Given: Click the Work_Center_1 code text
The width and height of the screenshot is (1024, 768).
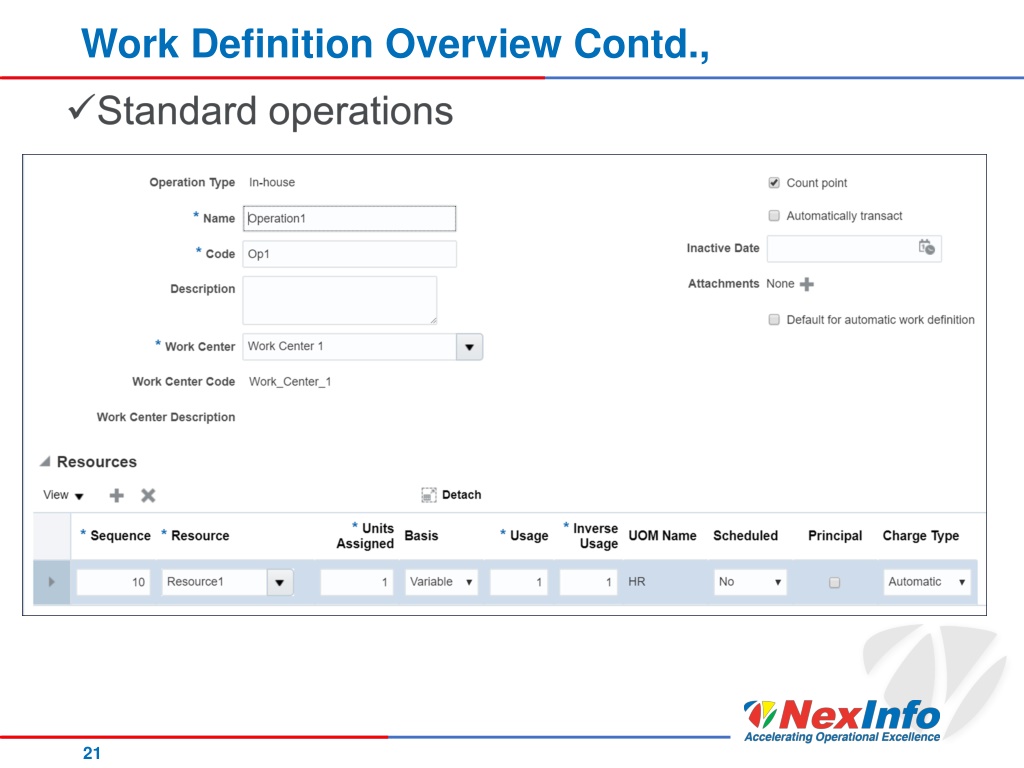Looking at the screenshot, I should (x=290, y=381).
